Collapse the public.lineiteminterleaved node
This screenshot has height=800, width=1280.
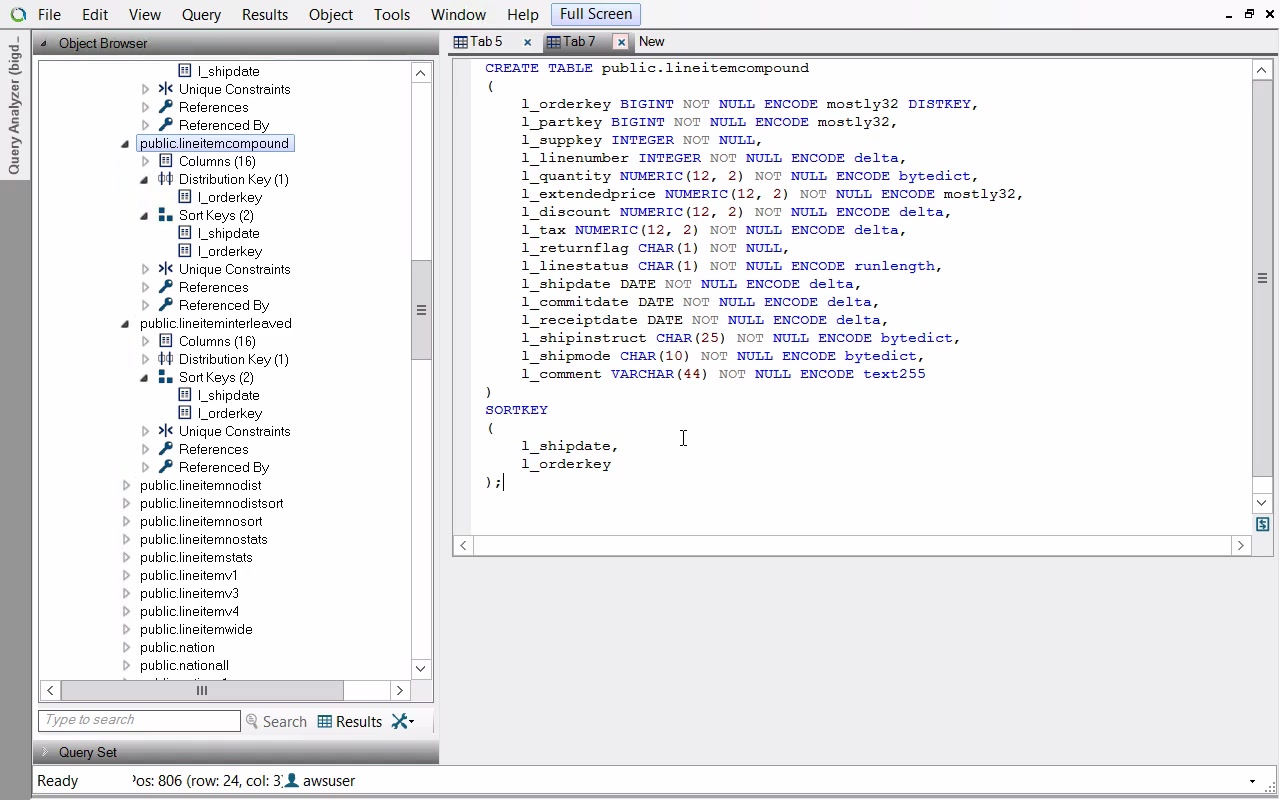[126, 323]
